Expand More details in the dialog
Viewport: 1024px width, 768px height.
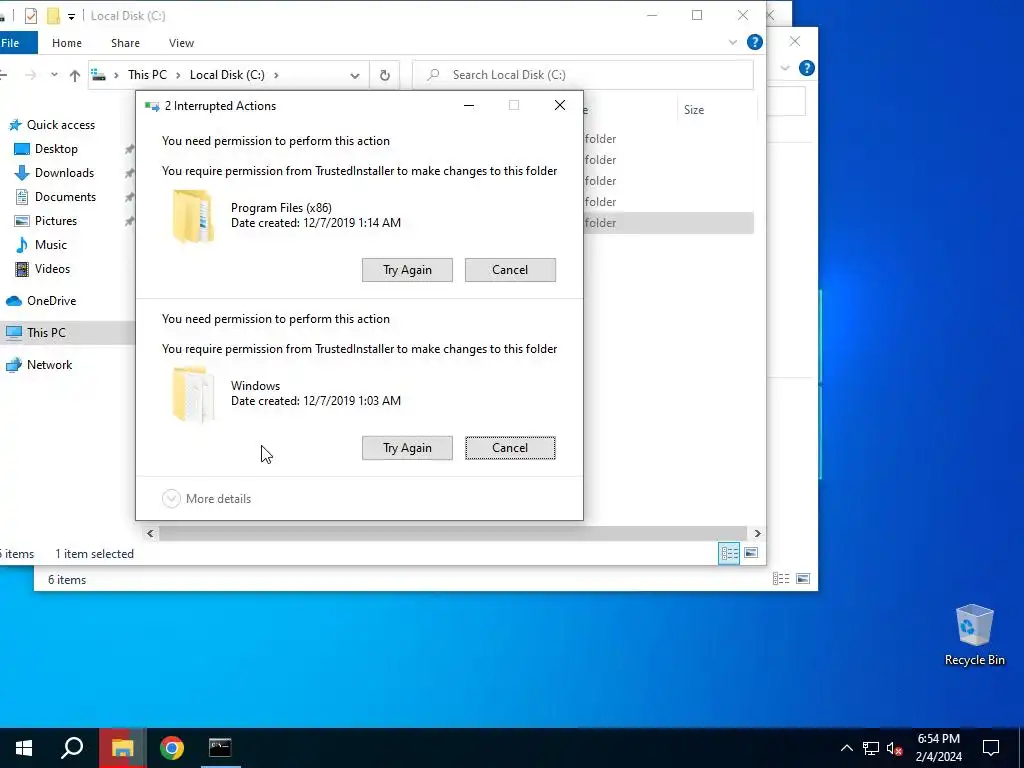(206, 498)
